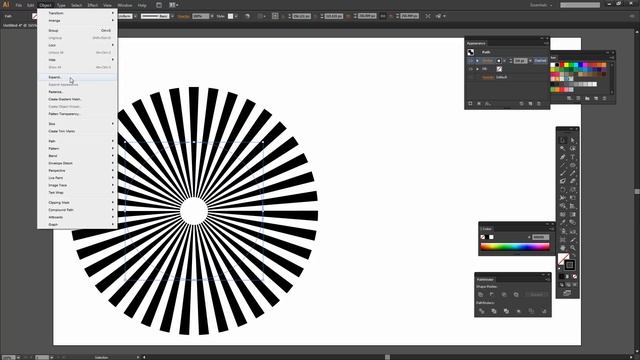Select the Gradient tool
This screenshot has width=640, height=360.
[x=573, y=214]
